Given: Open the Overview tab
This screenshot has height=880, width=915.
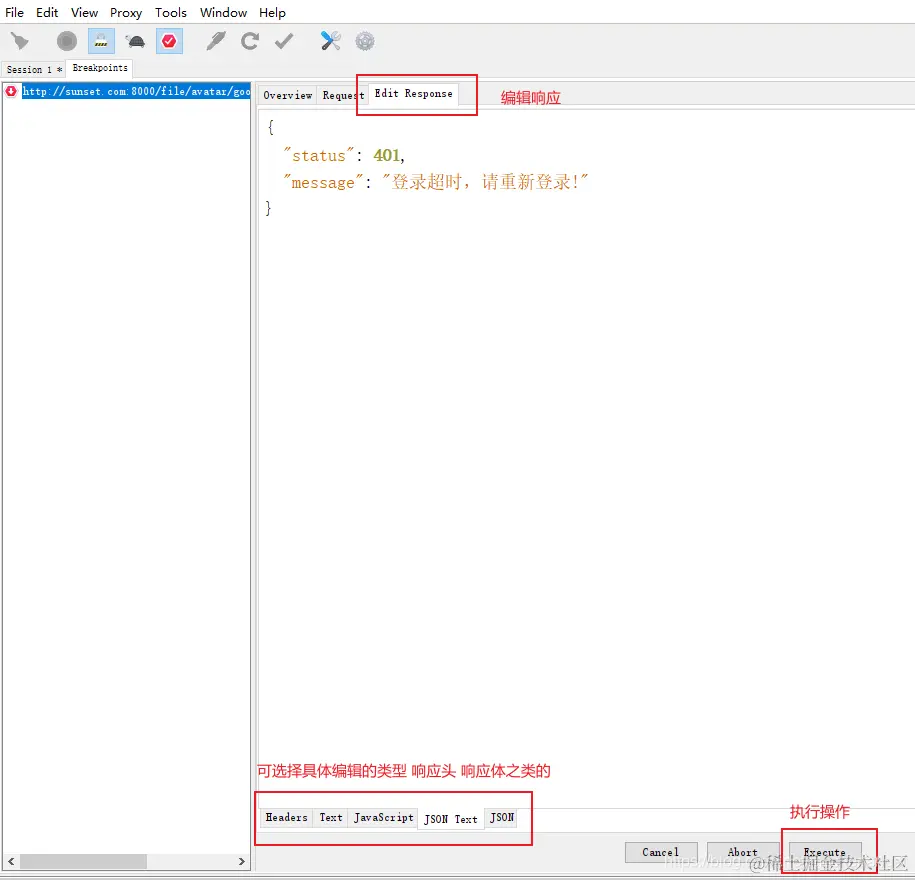Looking at the screenshot, I should [x=287, y=95].
